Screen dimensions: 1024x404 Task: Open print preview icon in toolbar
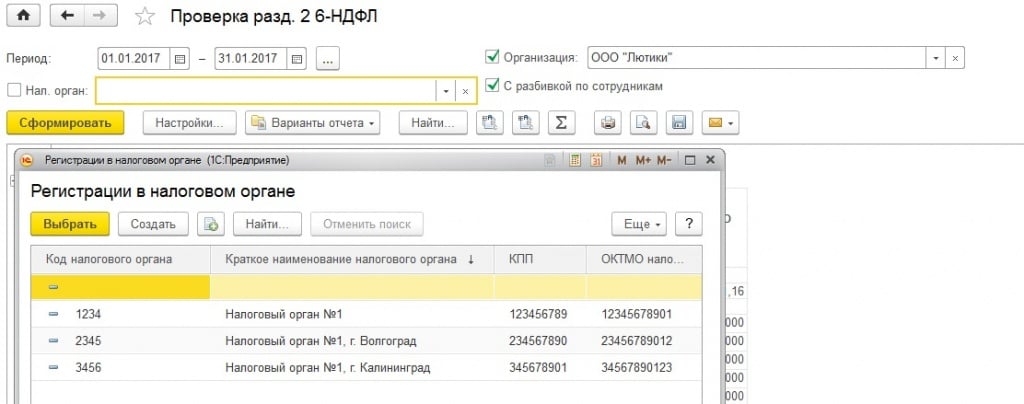point(645,123)
